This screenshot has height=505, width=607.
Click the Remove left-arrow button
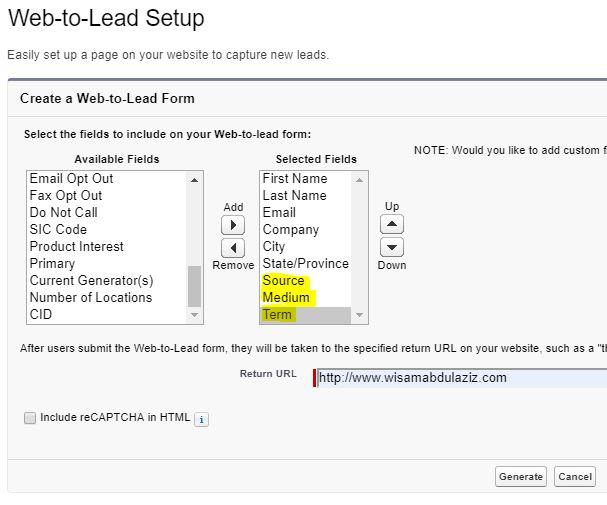[x=233, y=248]
